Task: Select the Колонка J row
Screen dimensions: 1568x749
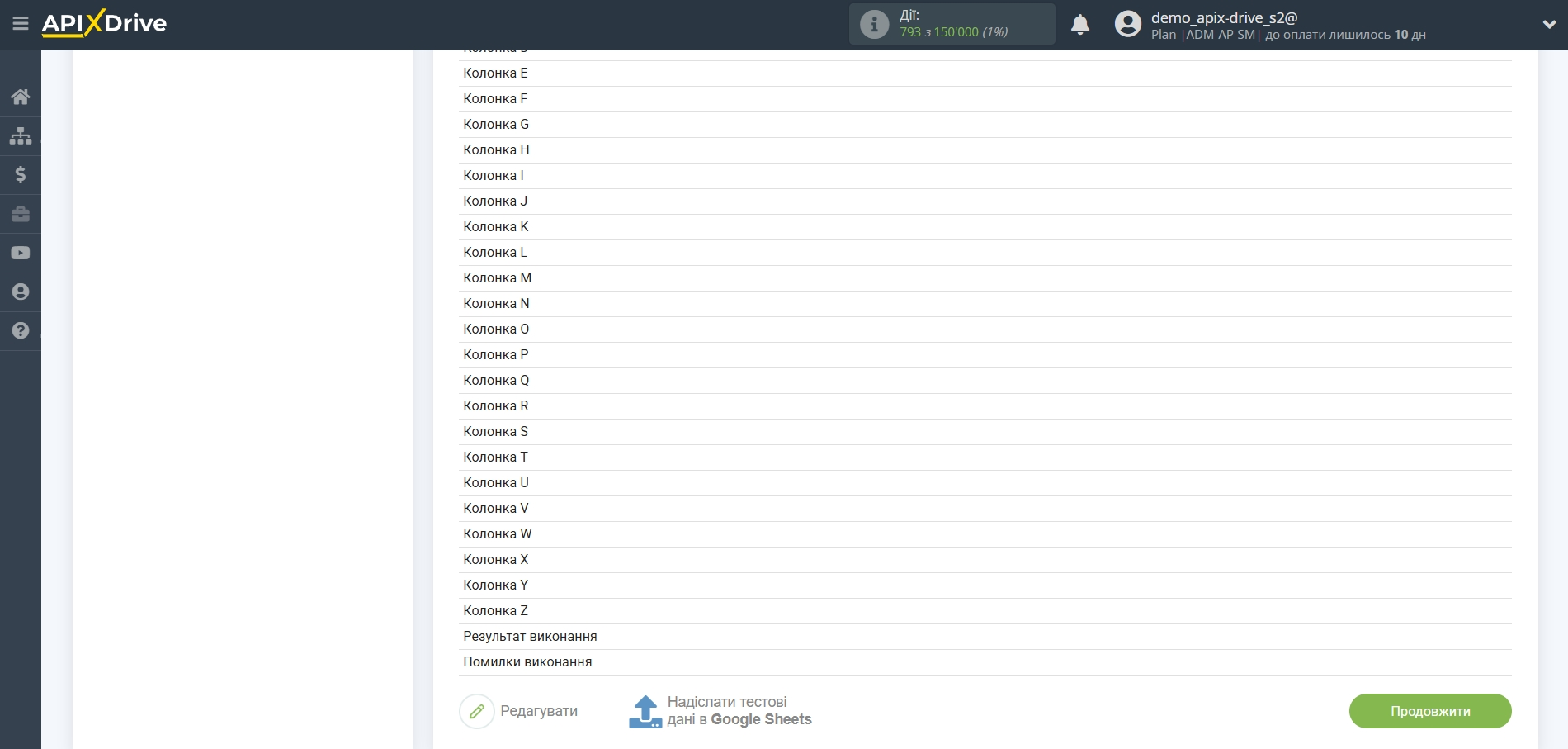Action: pos(985,201)
